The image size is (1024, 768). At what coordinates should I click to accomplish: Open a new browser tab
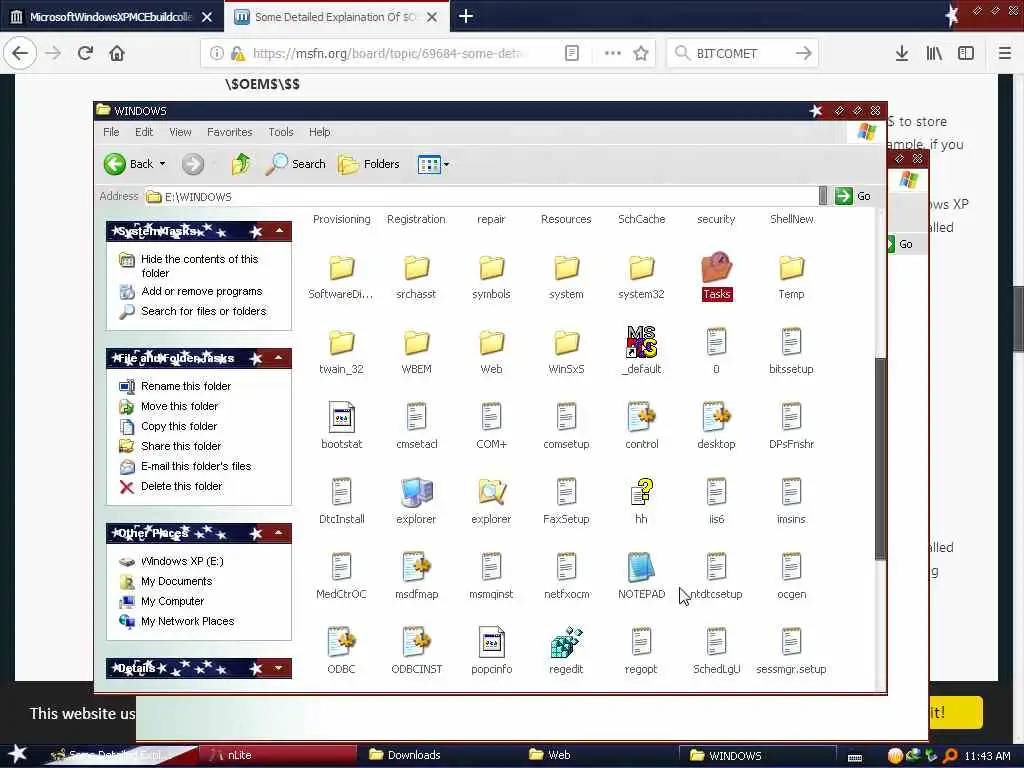pyautogui.click(x=466, y=16)
